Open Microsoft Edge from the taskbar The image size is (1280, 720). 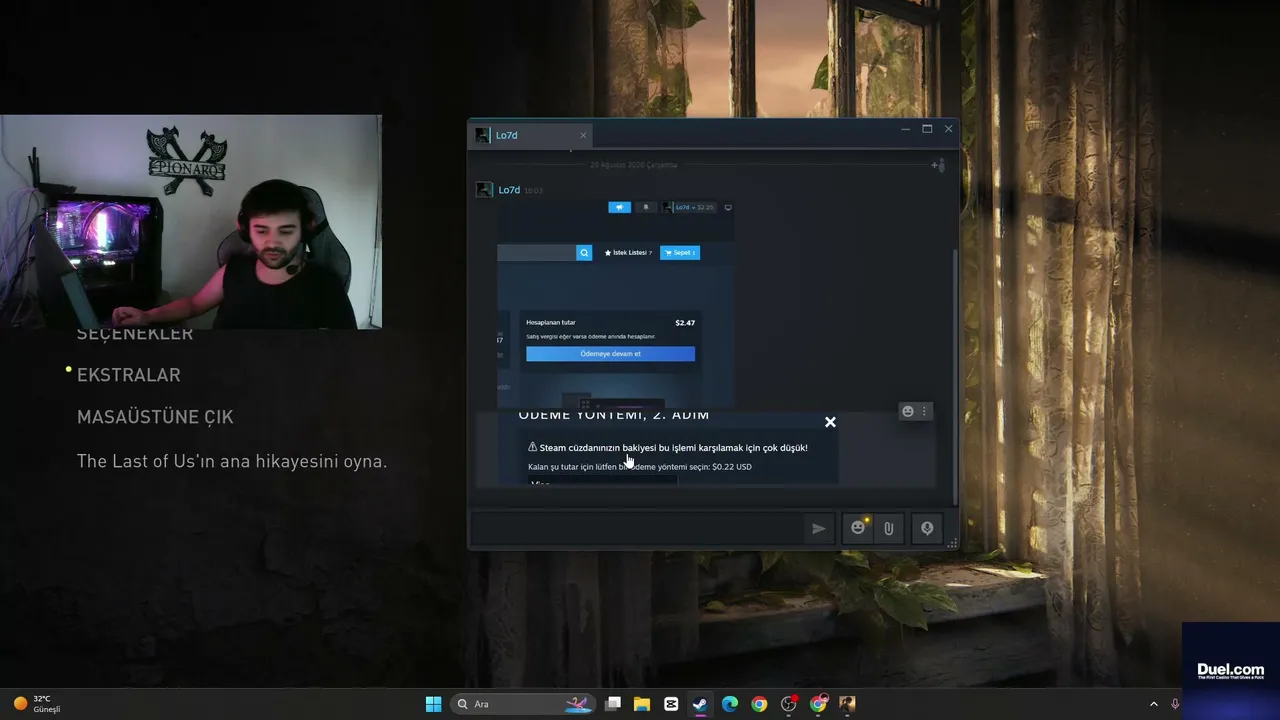tap(730, 704)
